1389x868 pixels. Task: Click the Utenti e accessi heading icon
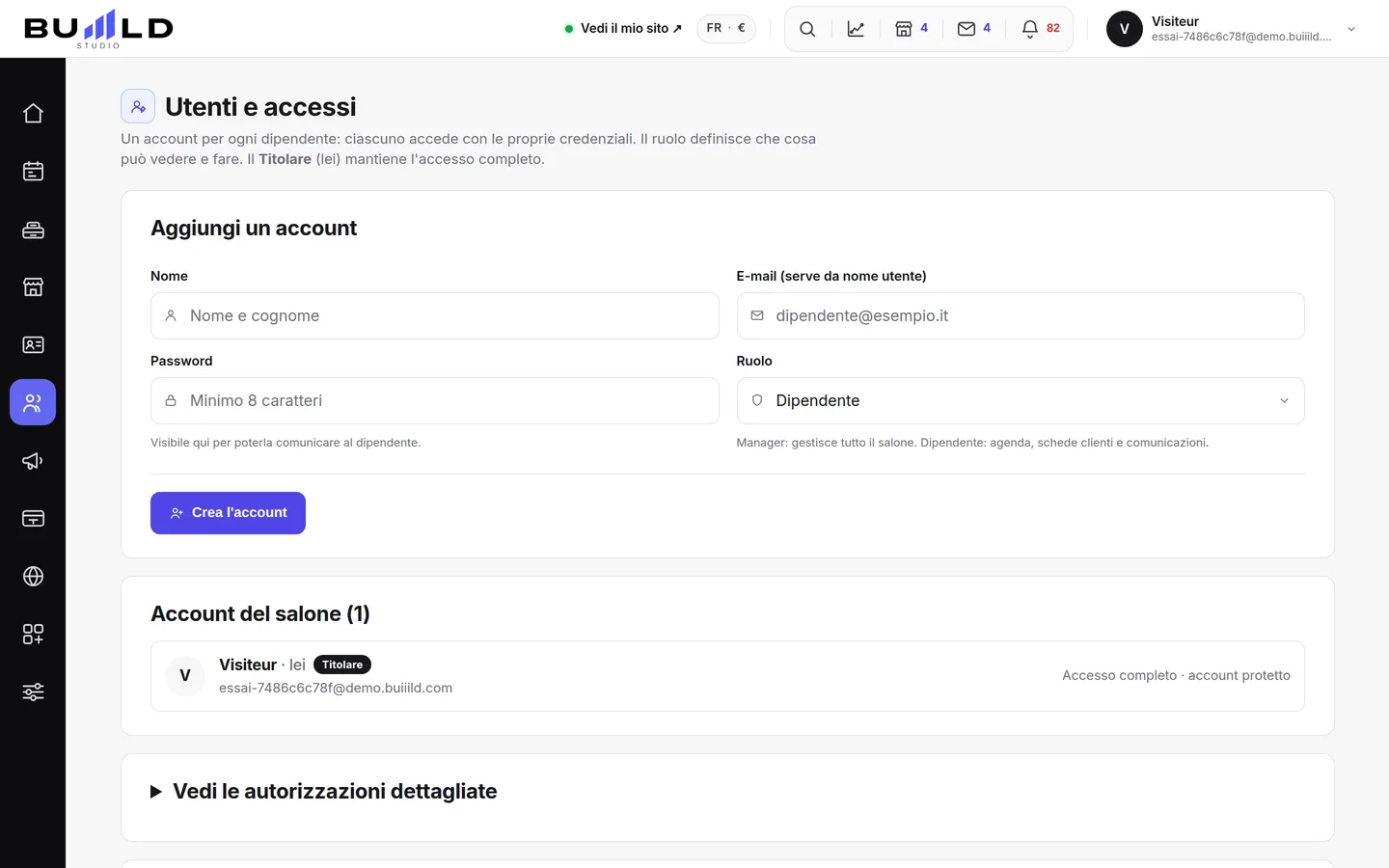click(x=138, y=106)
